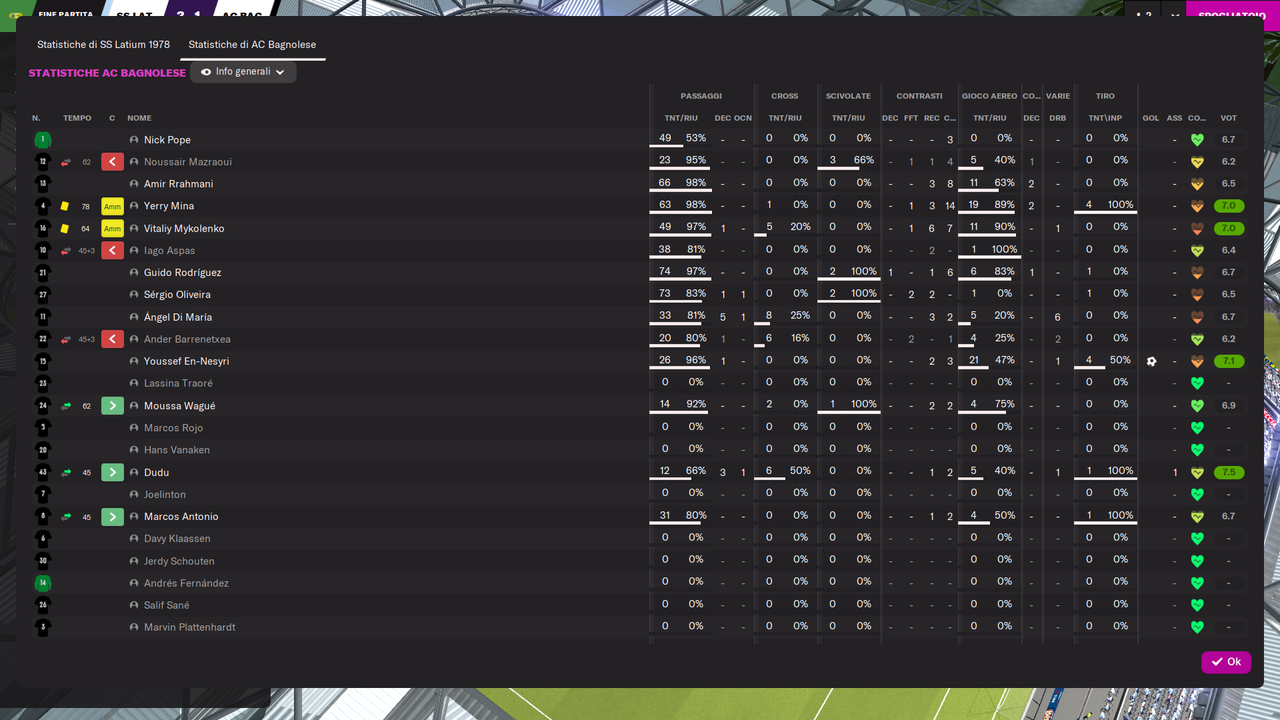Open Guido Rodríguez's player profile link
Image resolution: width=1280 pixels, height=720 pixels.
183,273
